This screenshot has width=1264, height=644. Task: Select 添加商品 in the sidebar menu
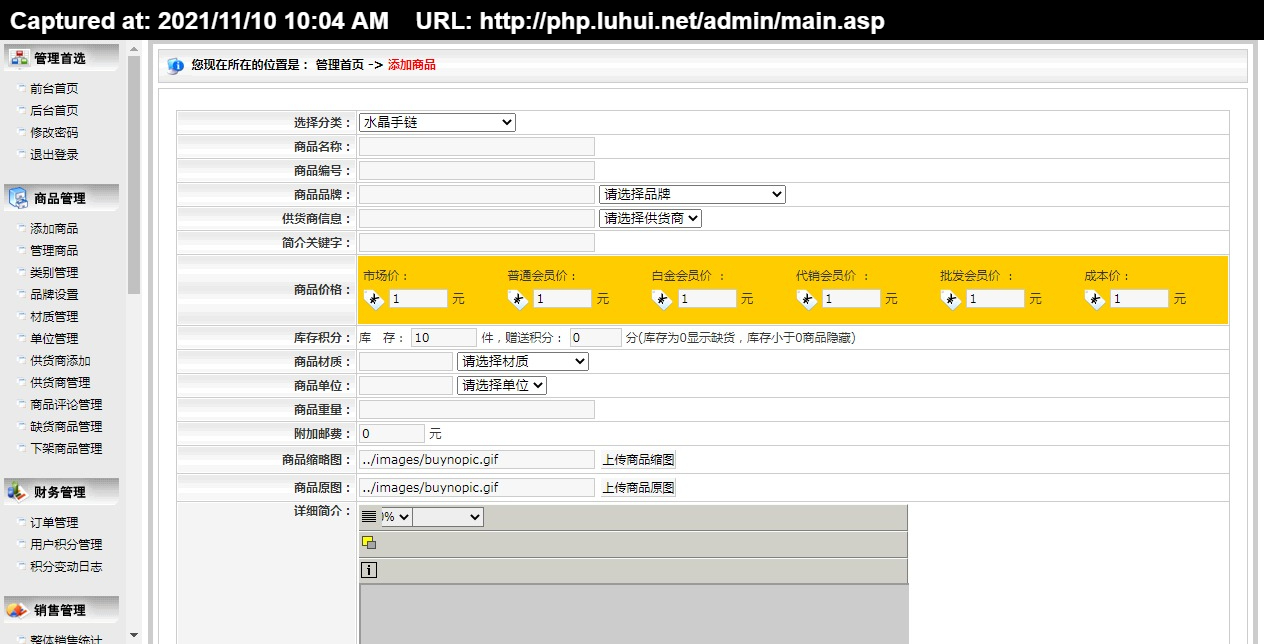click(x=54, y=229)
